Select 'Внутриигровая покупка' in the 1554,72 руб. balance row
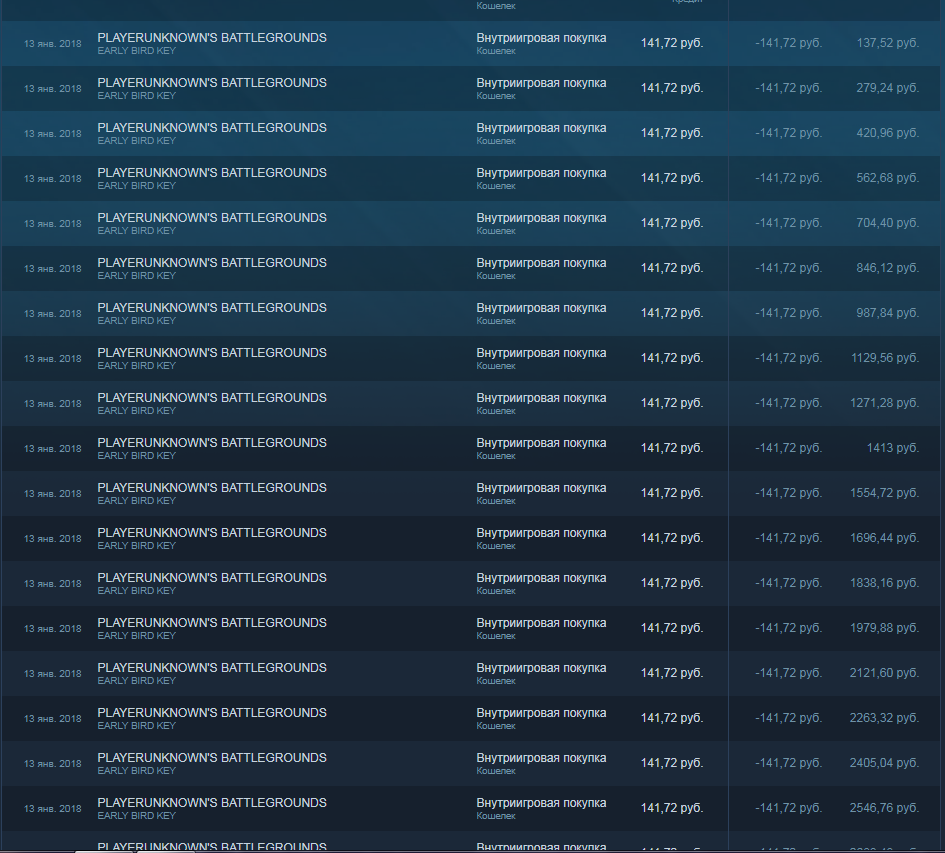The width and height of the screenshot is (945, 853). pyautogui.click(x=541, y=488)
